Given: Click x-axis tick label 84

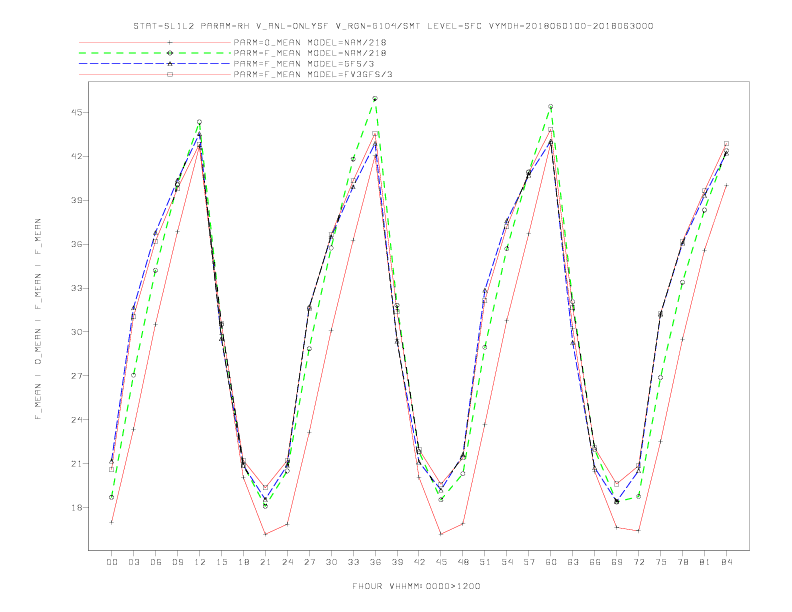Looking at the screenshot, I should [726, 562].
